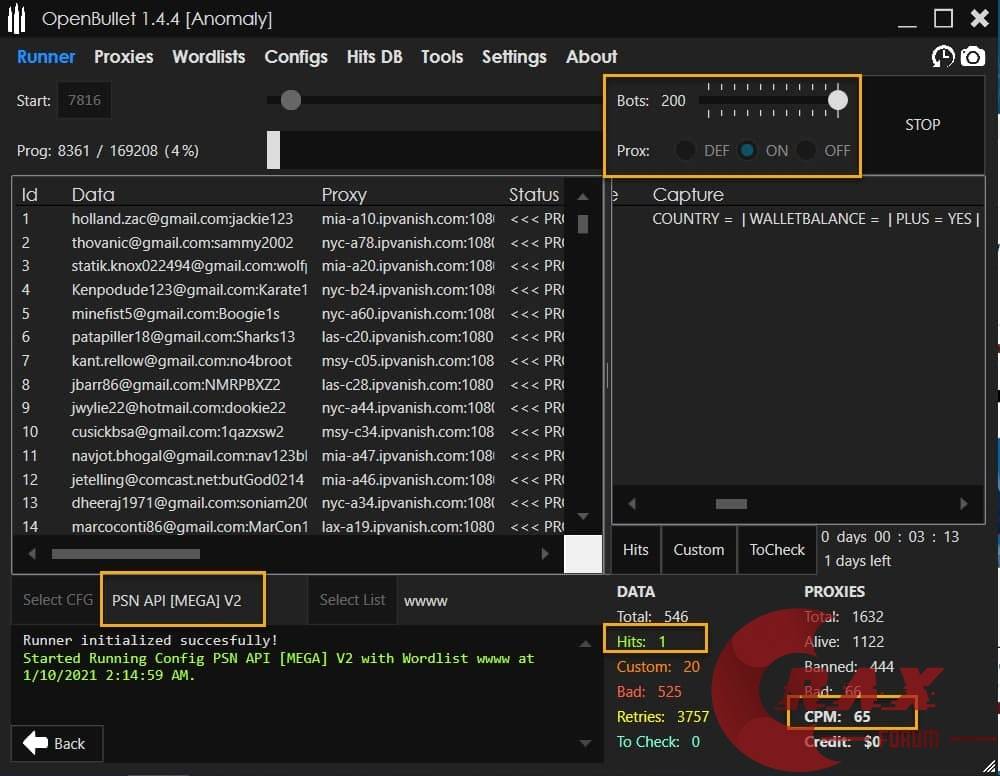Click the right arrow of the data list horizontal scrollbar
This screenshot has height=776, width=1000.
coord(545,553)
